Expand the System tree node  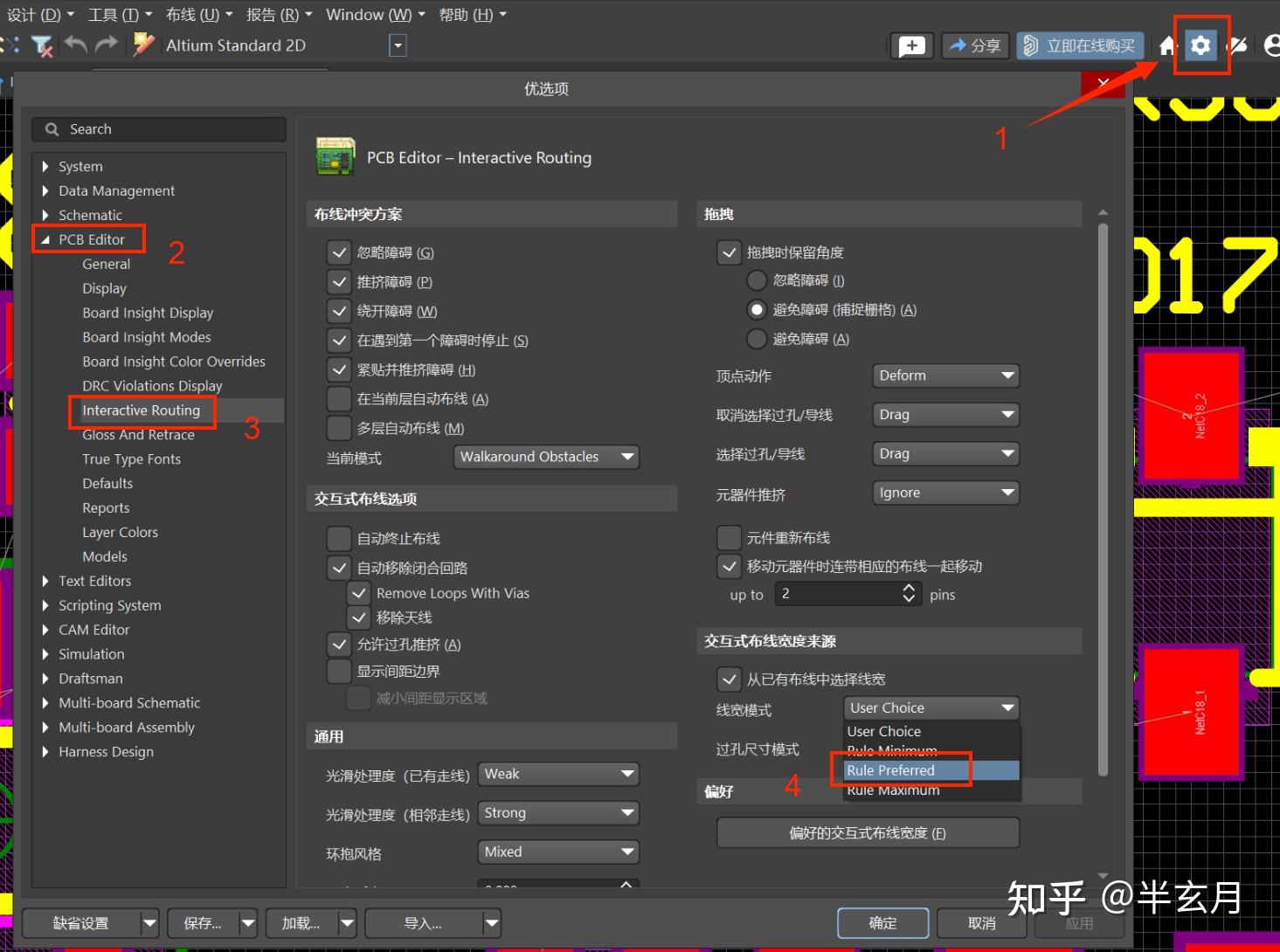tap(45, 166)
